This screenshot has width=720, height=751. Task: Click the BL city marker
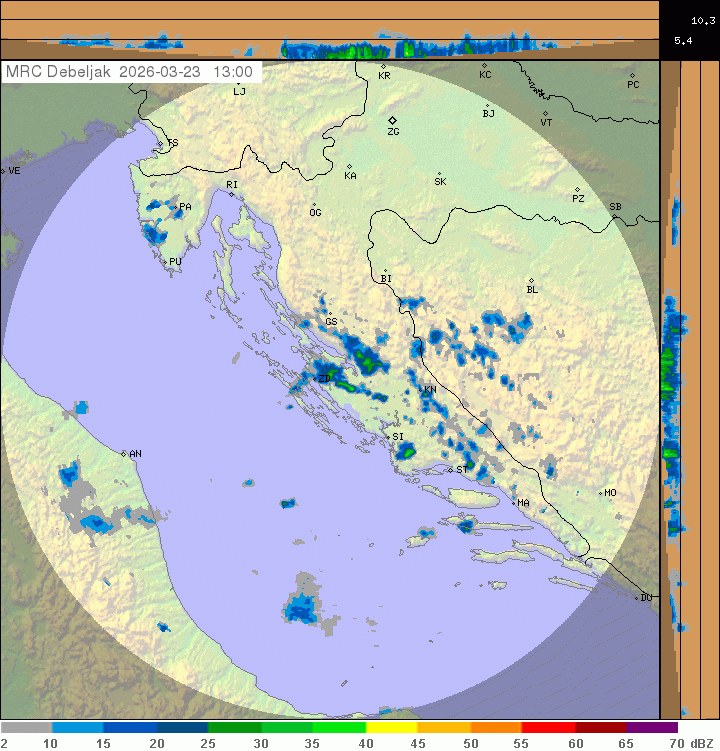tap(531, 281)
